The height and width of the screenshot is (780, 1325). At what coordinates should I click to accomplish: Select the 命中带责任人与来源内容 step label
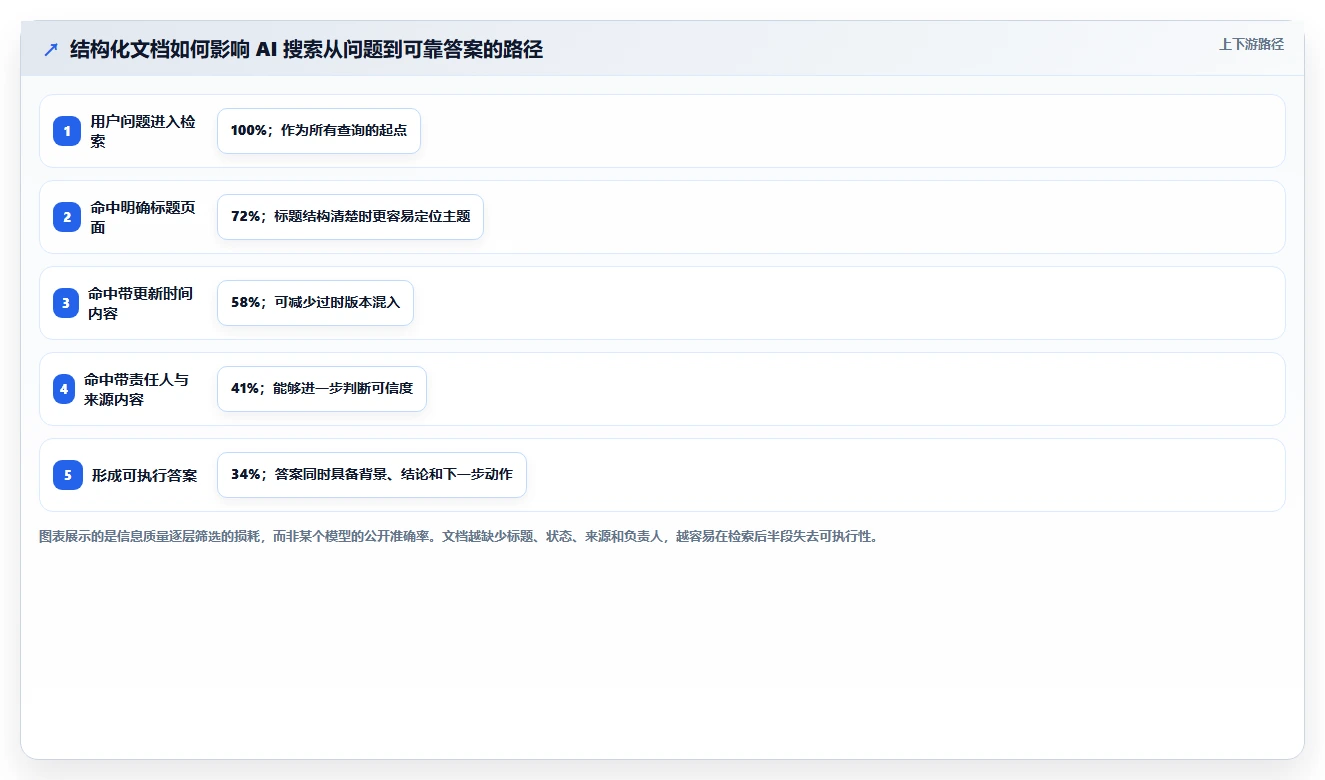point(137,389)
